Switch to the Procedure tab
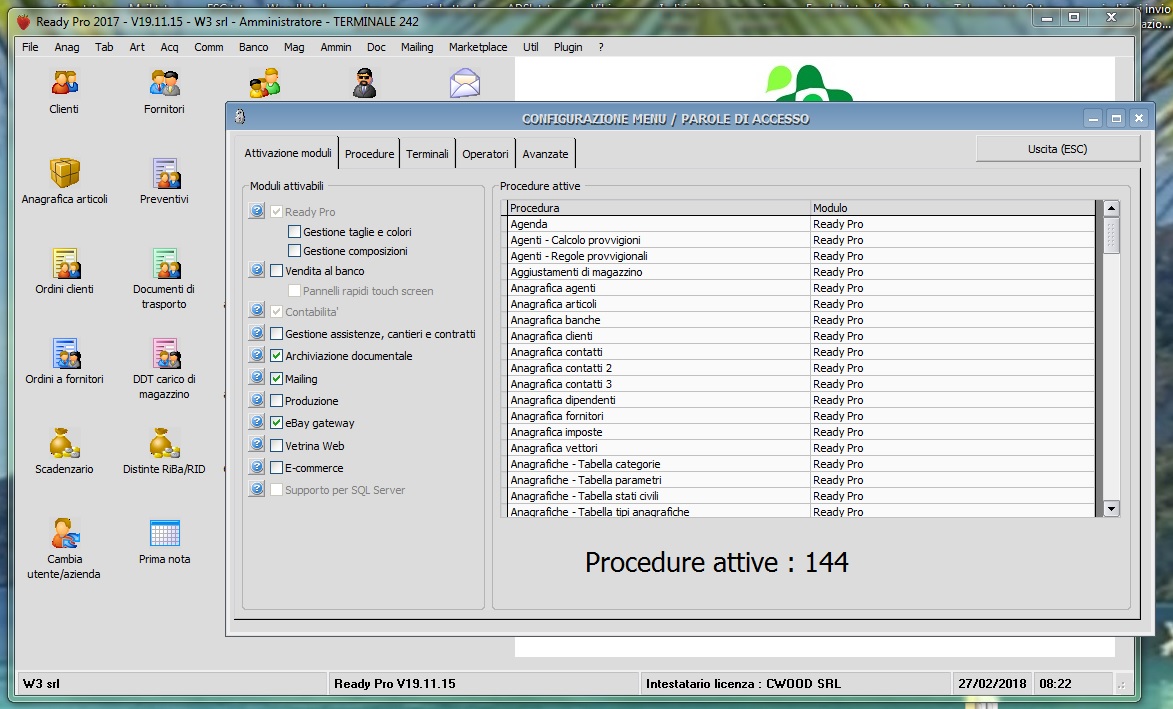Viewport: 1173px width, 709px height. (369, 153)
